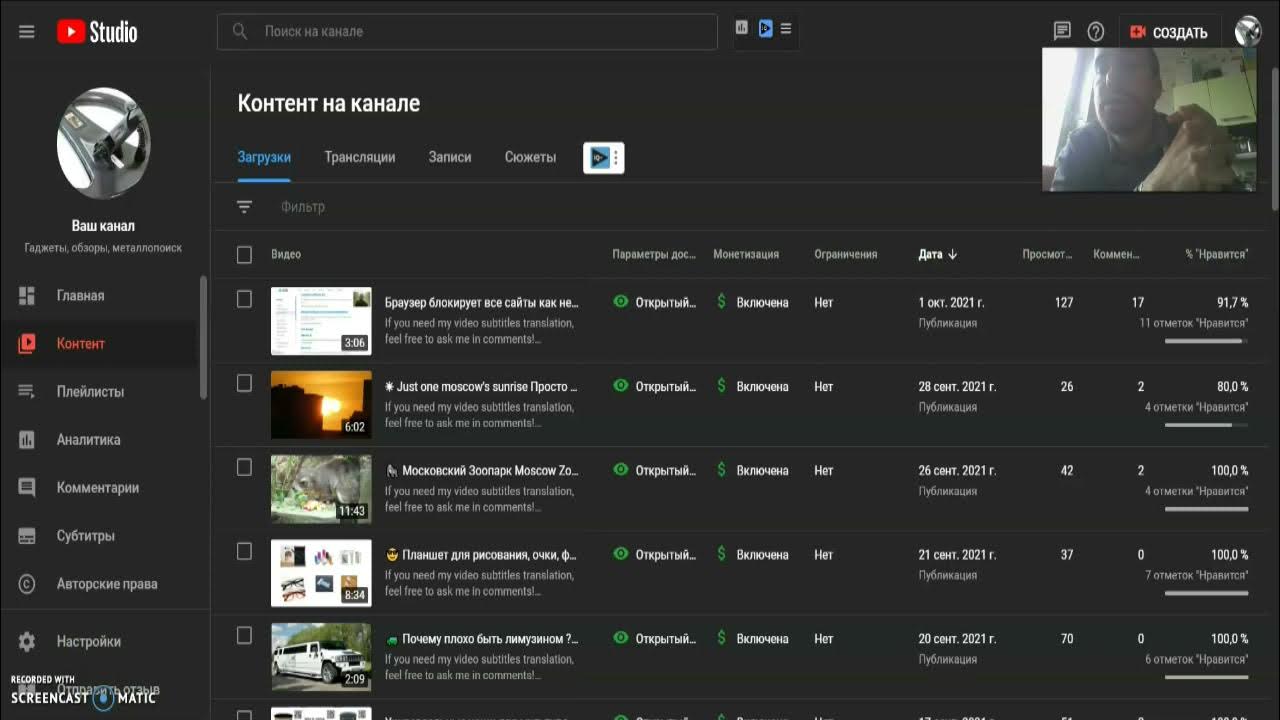
Task: Click the Аналитика chart icon
Action: [x=27, y=440]
